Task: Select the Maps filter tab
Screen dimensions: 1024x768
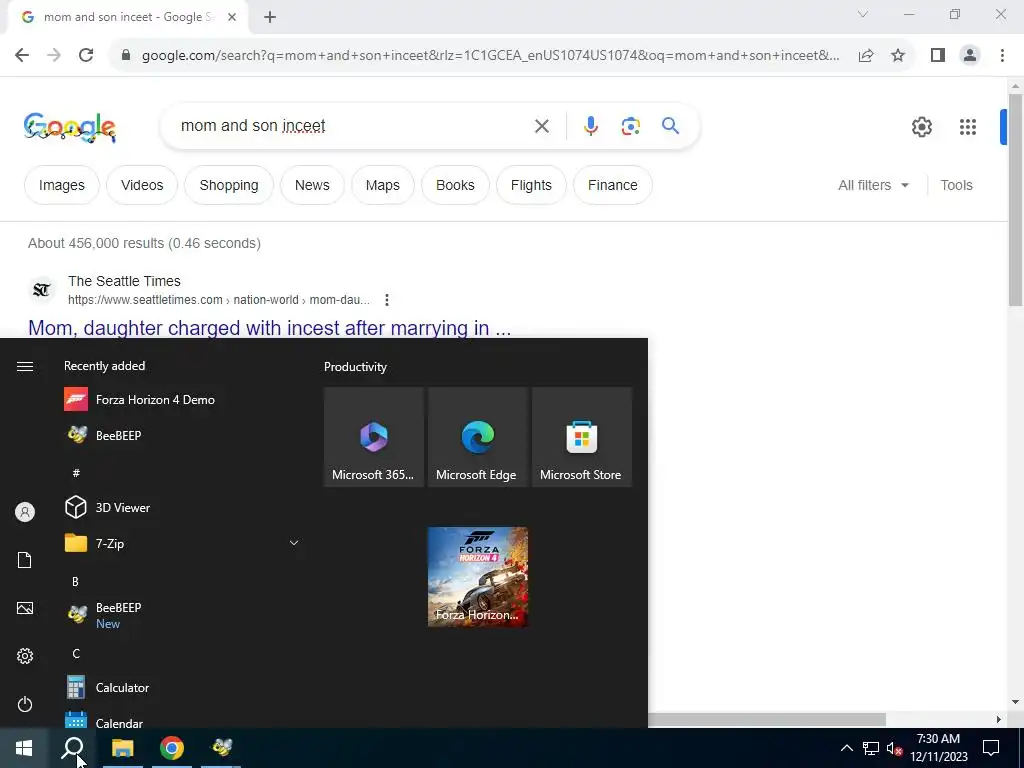Action: [x=383, y=185]
